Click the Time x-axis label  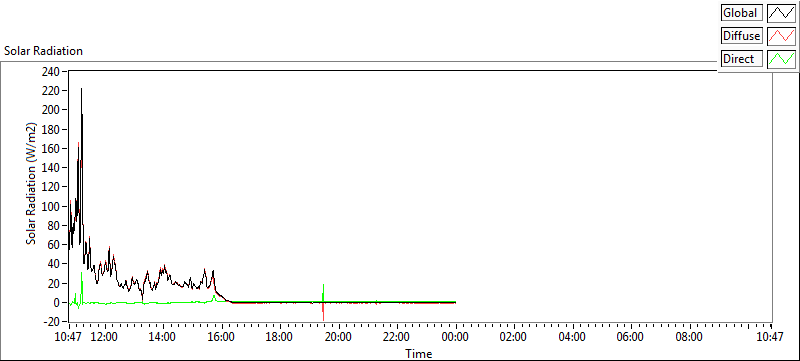419,353
